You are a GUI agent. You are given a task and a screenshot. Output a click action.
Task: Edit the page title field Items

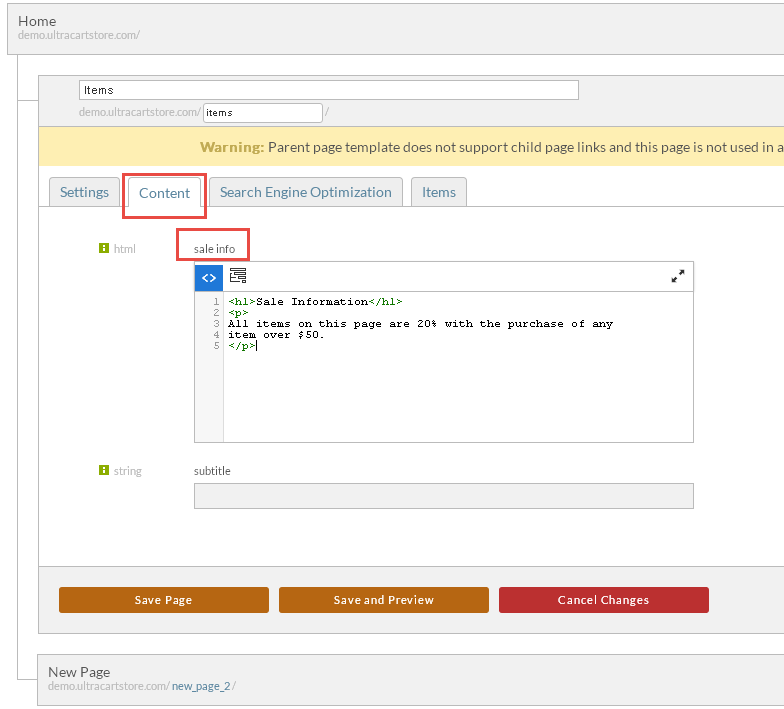[328, 90]
